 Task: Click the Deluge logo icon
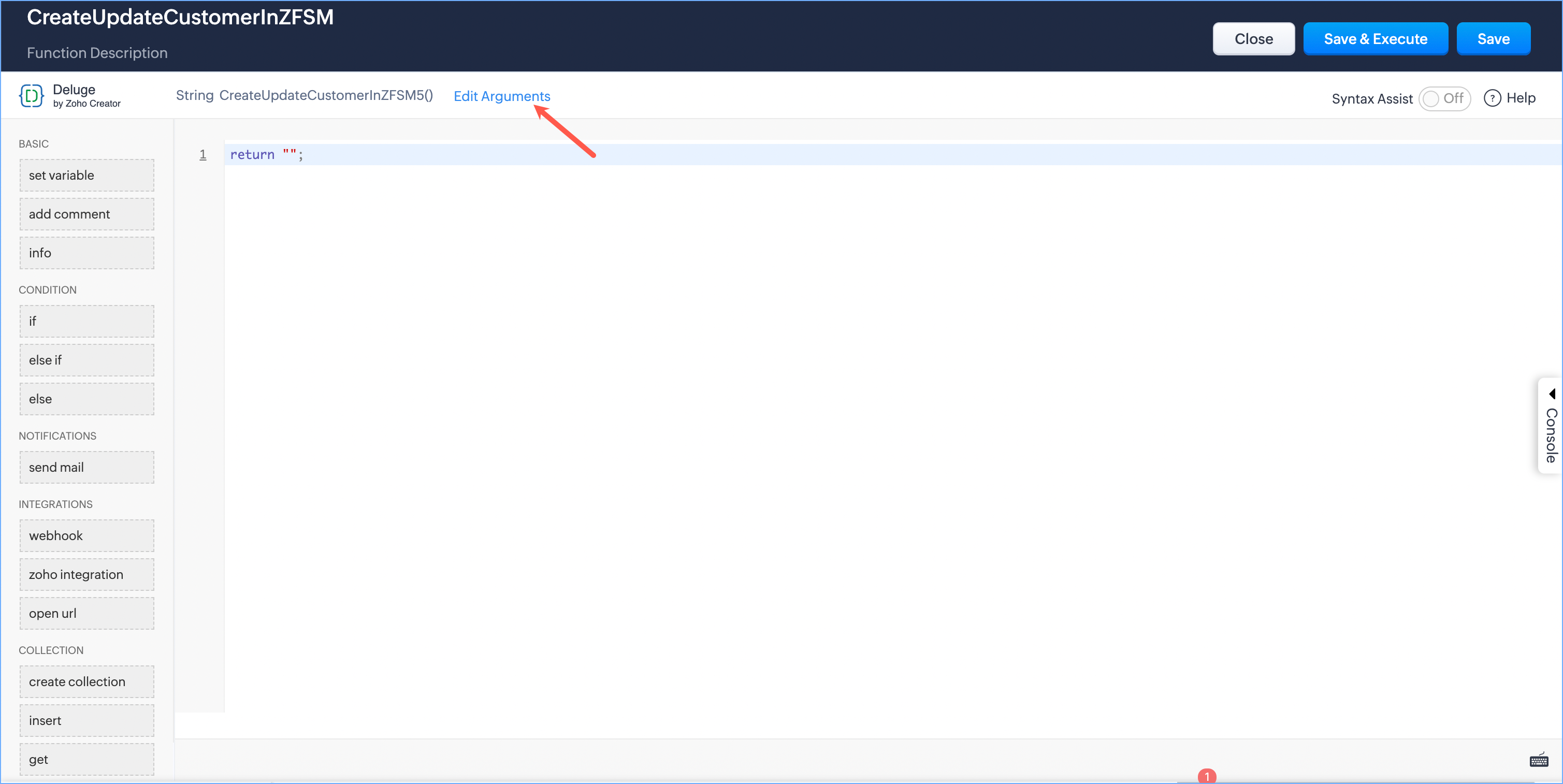[x=31, y=96]
